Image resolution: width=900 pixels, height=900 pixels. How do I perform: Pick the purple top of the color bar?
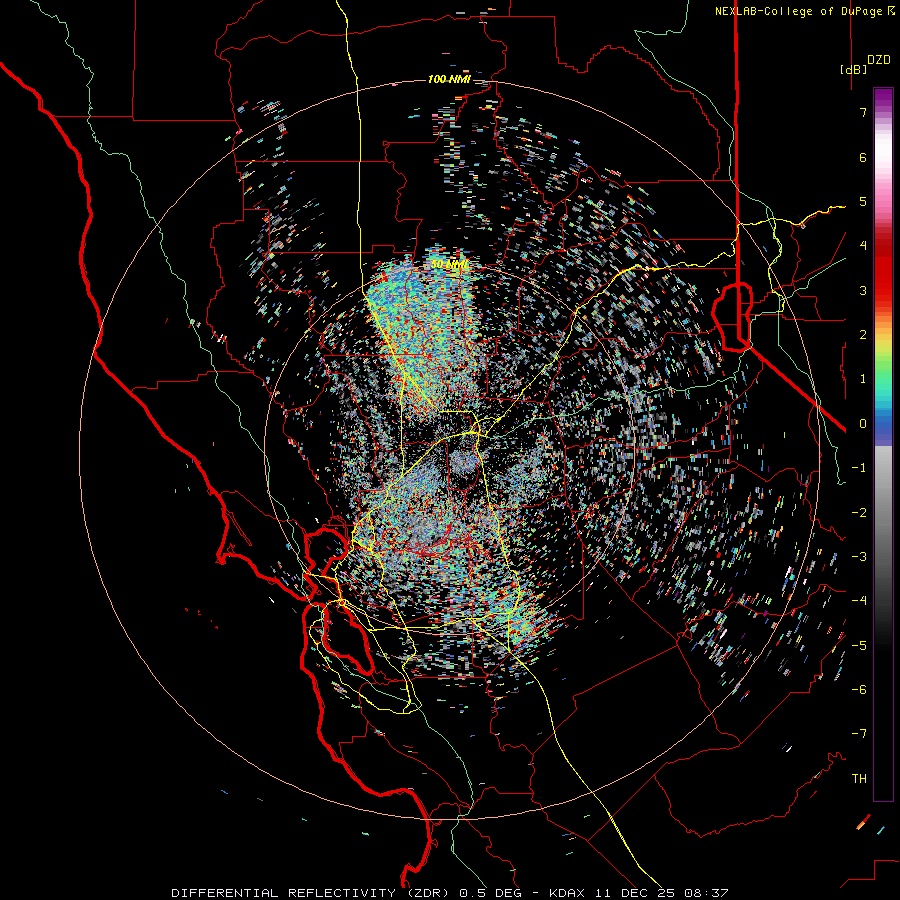tap(883, 96)
